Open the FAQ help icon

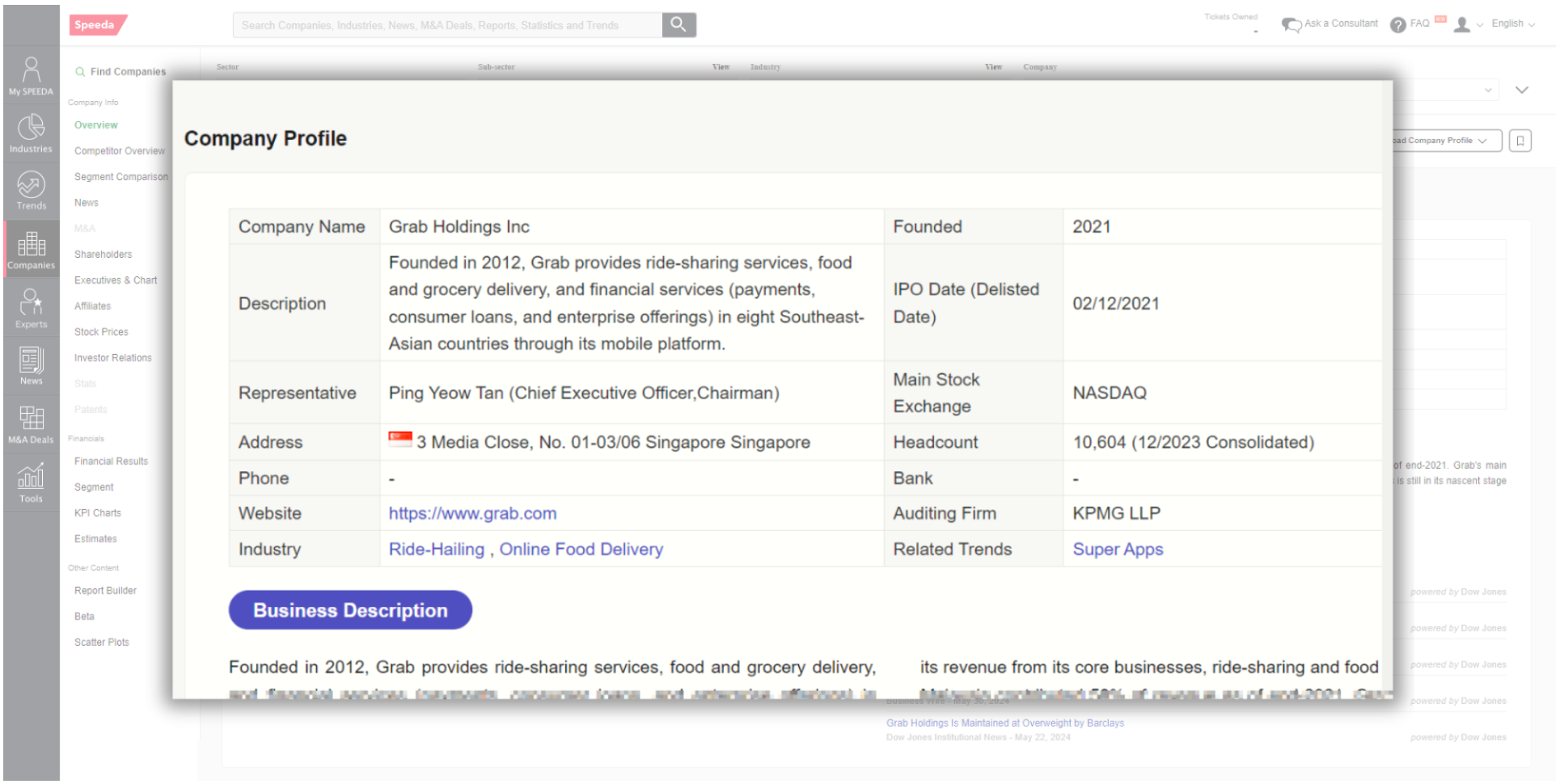1397,25
